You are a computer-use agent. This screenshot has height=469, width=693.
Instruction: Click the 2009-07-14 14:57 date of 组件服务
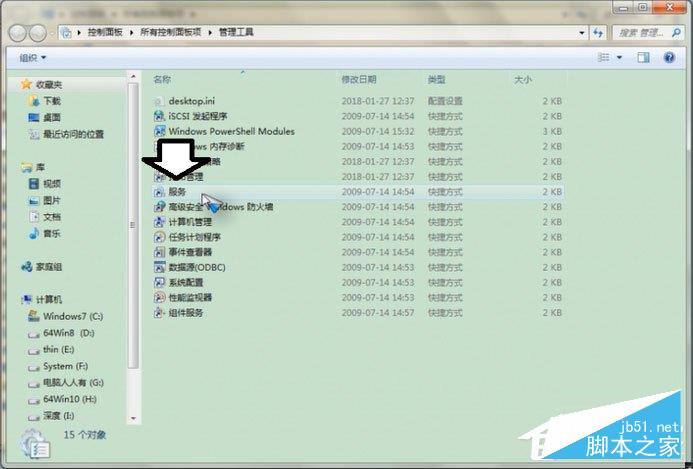pos(378,313)
